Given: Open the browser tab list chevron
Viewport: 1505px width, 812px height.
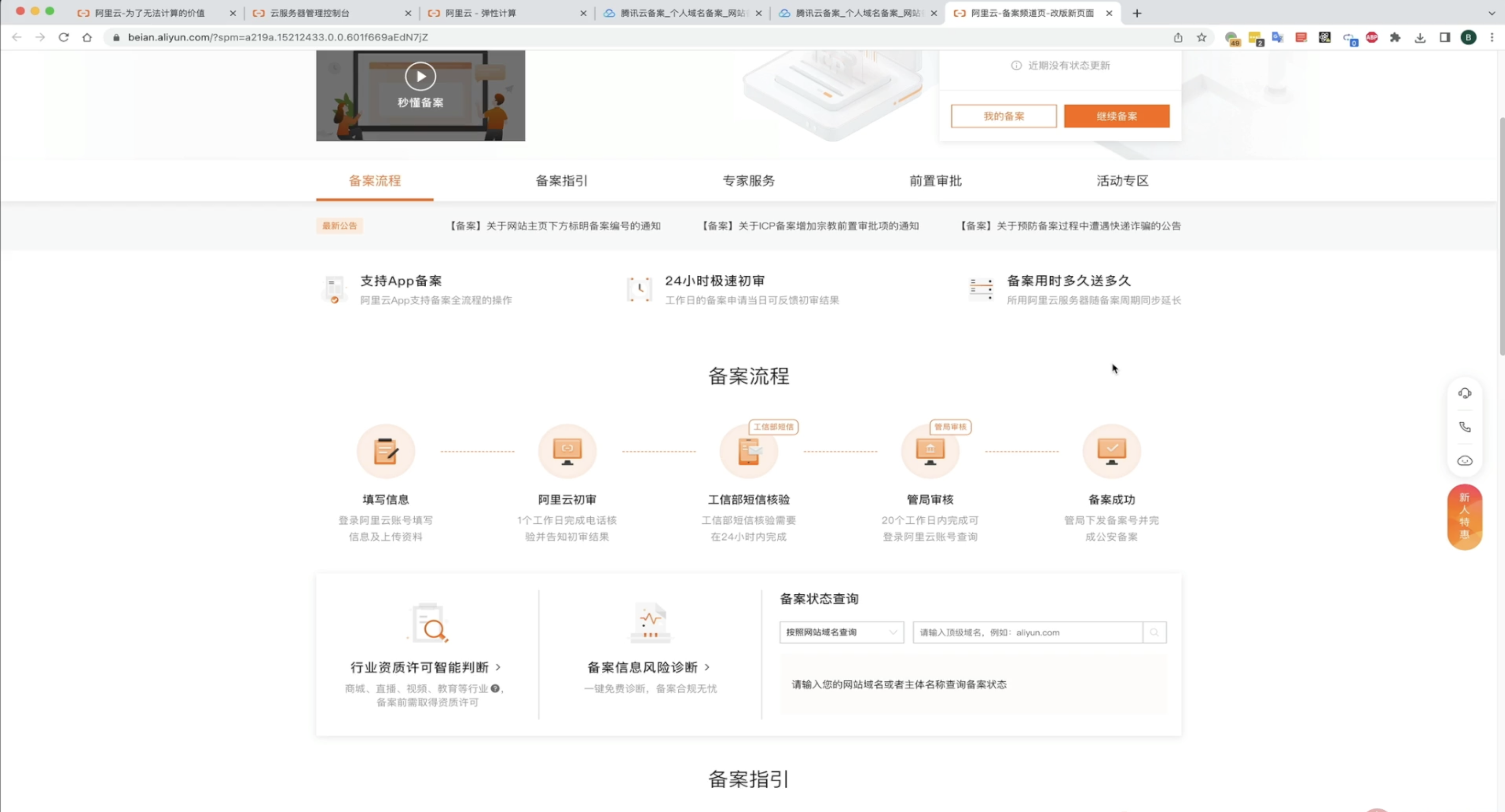Looking at the screenshot, I should click(1491, 13).
